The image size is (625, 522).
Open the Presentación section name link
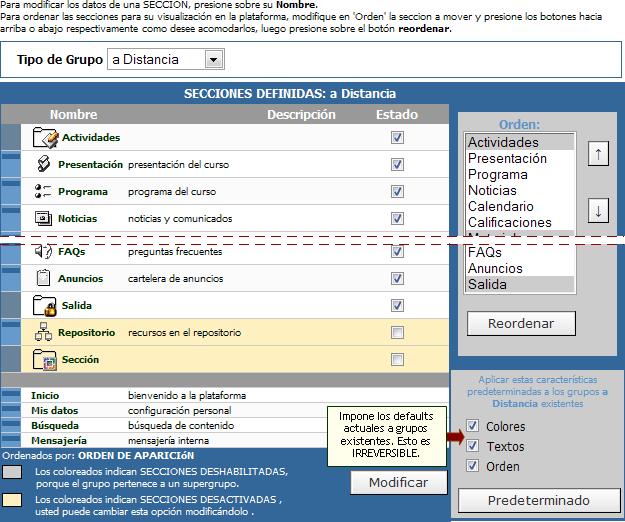point(90,164)
